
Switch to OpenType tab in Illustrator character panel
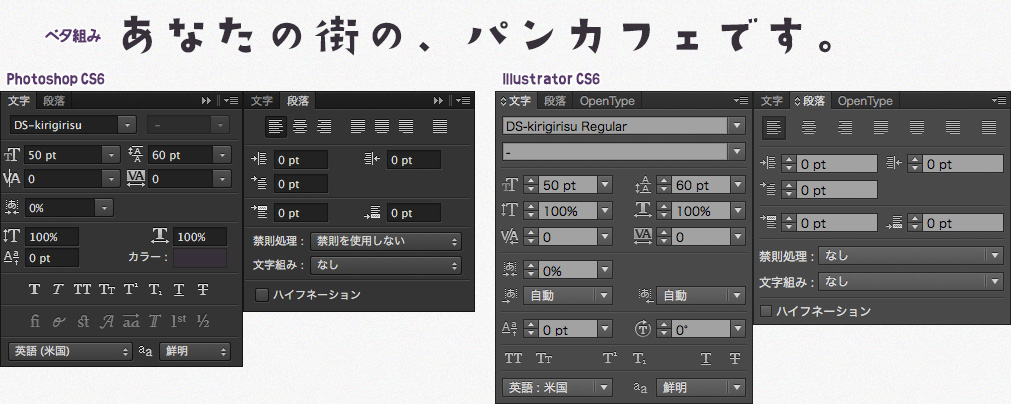coord(606,101)
